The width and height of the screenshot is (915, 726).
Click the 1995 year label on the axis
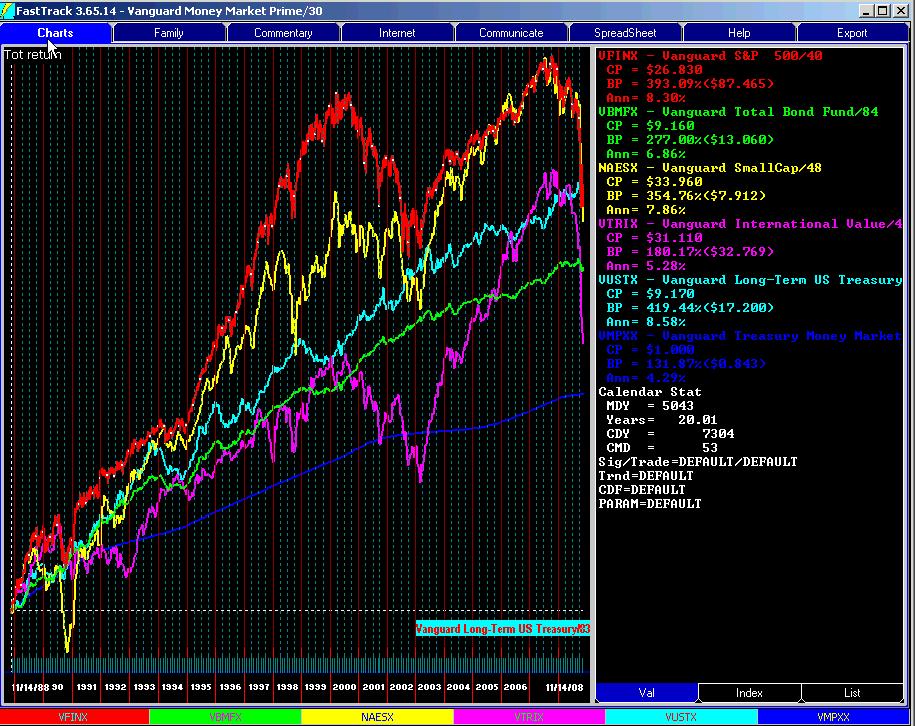coord(201,687)
